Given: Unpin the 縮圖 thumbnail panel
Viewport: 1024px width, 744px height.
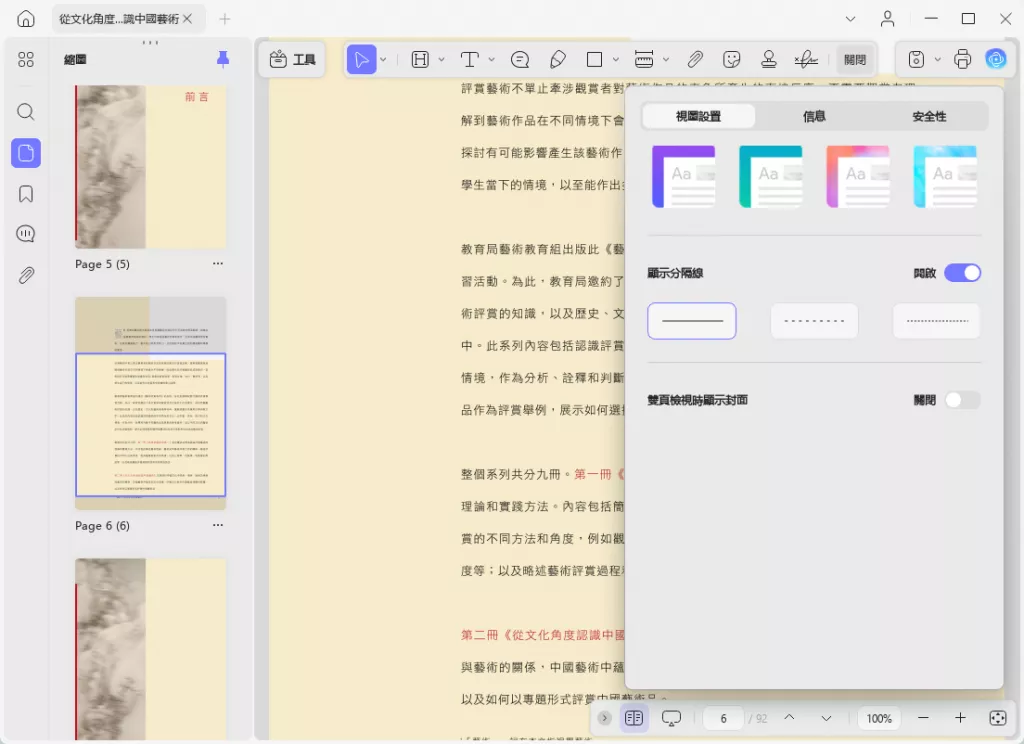Looking at the screenshot, I should coord(223,59).
